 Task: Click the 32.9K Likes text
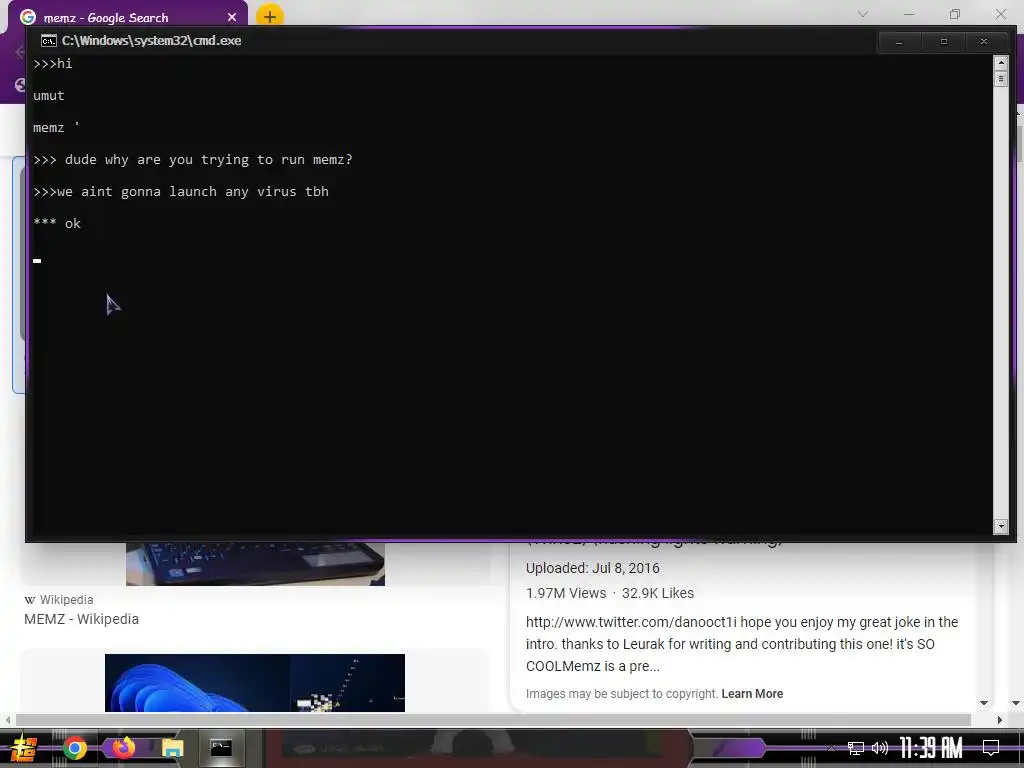coord(658,593)
